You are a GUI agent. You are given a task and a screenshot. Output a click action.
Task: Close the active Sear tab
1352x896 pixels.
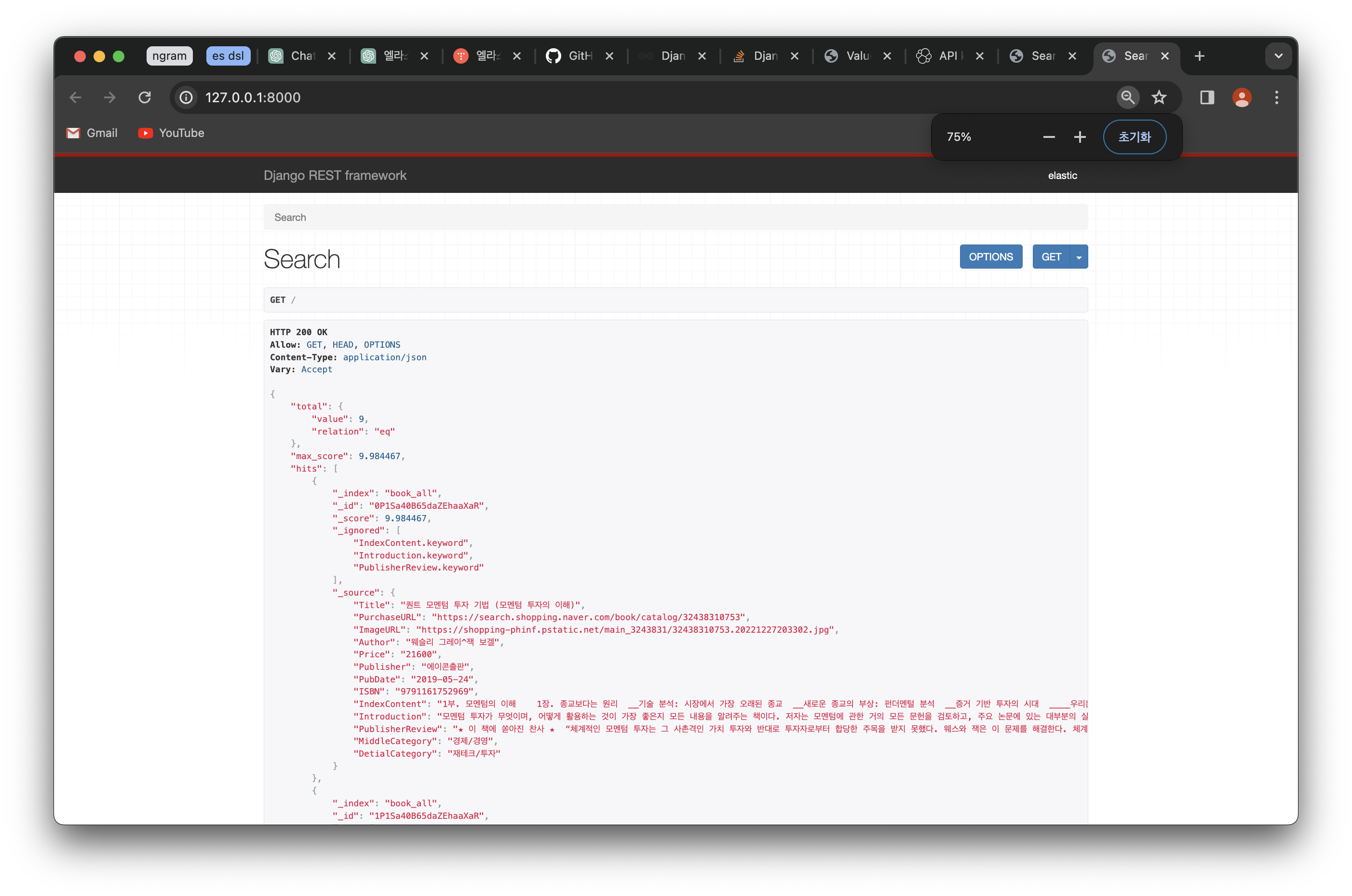(1164, 56)
